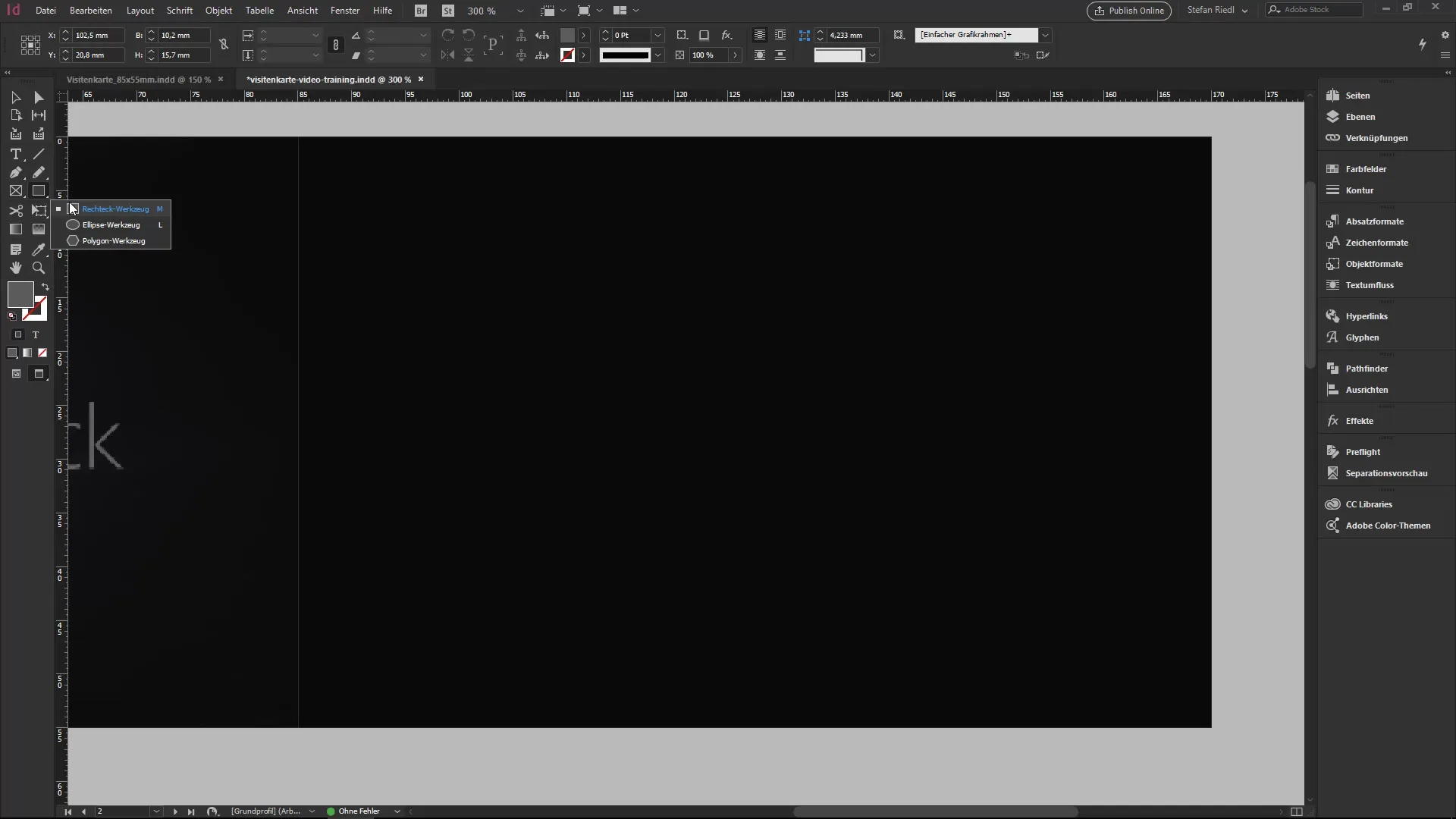This screenshot has height=819, width=1456.
Task: Click the fill color swatch in toolbox
Action: coord(20,294)
